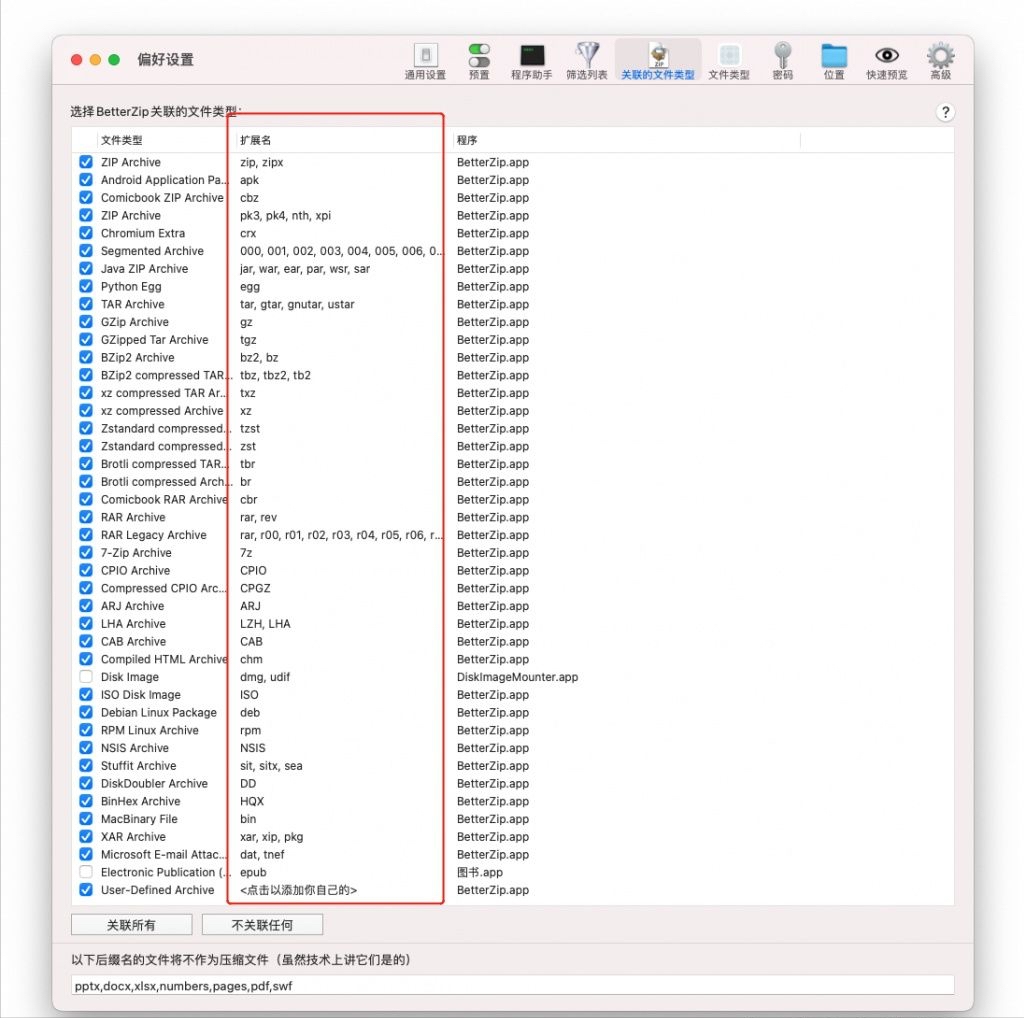Disable the ZIP Archive association checkbox
Viewport: 1024px width, 1018px height.
point(86,162)
